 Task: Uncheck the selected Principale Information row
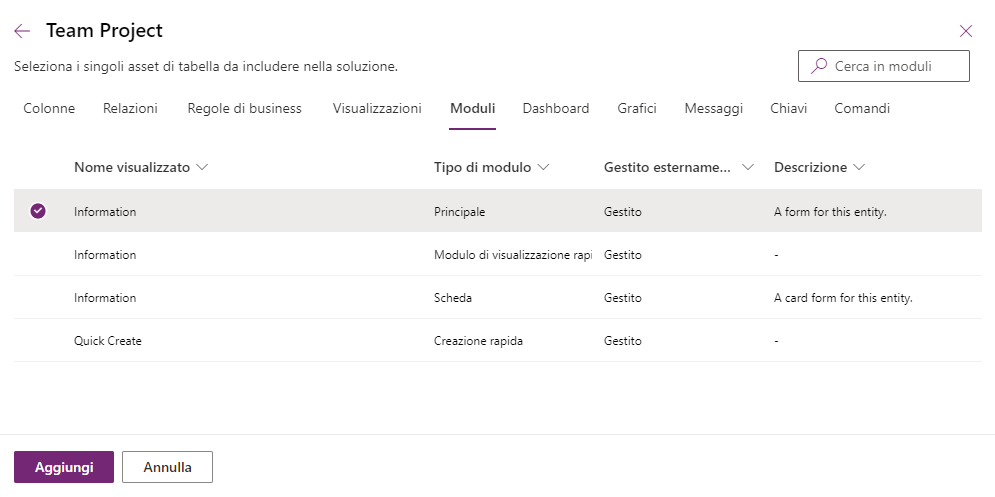[x=38, y=211]
